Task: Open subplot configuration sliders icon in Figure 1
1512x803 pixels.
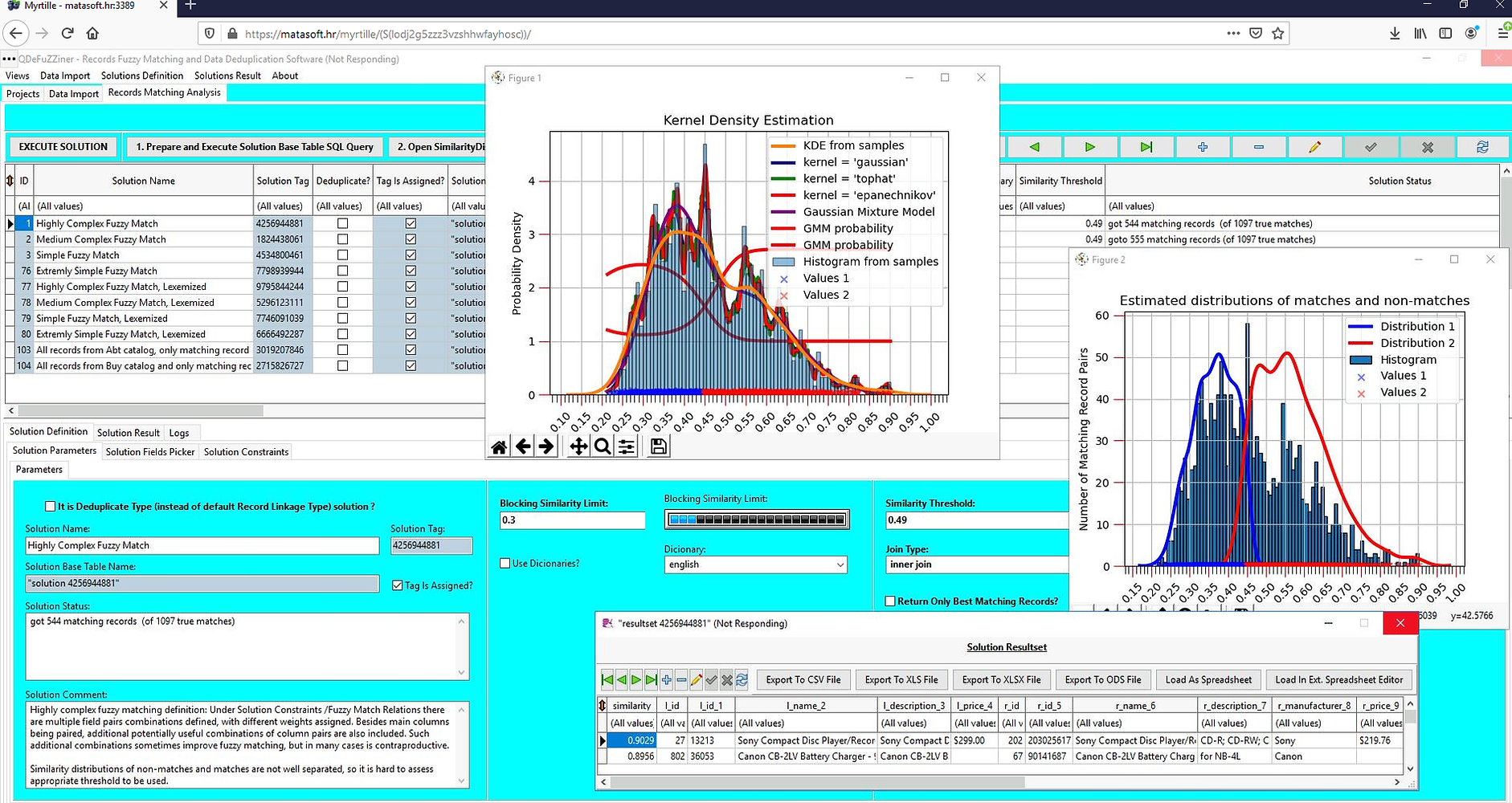Action: pos(627,446)
